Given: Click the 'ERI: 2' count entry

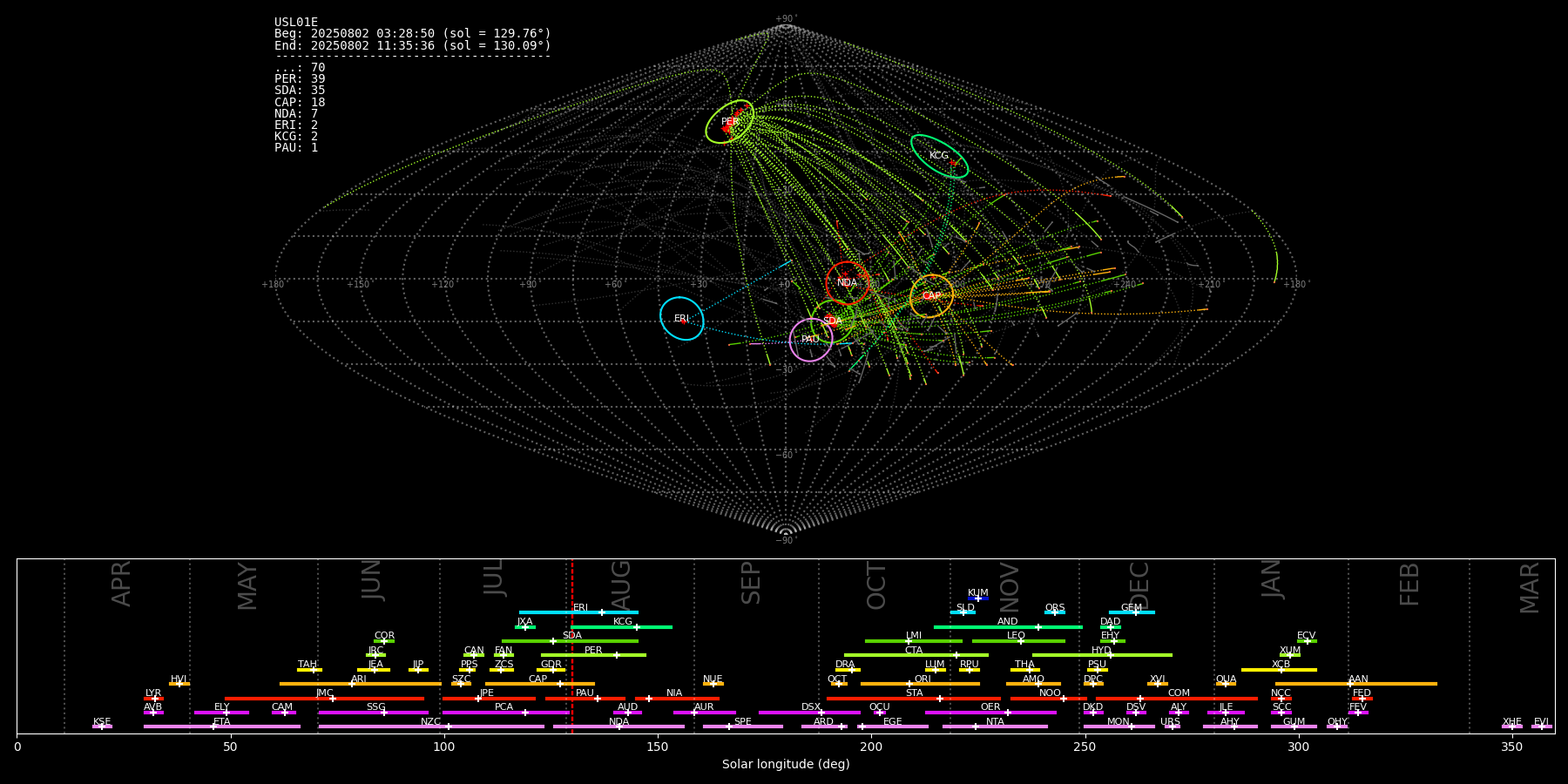Looking at the screenshot, I should click(x=296, y=125).
